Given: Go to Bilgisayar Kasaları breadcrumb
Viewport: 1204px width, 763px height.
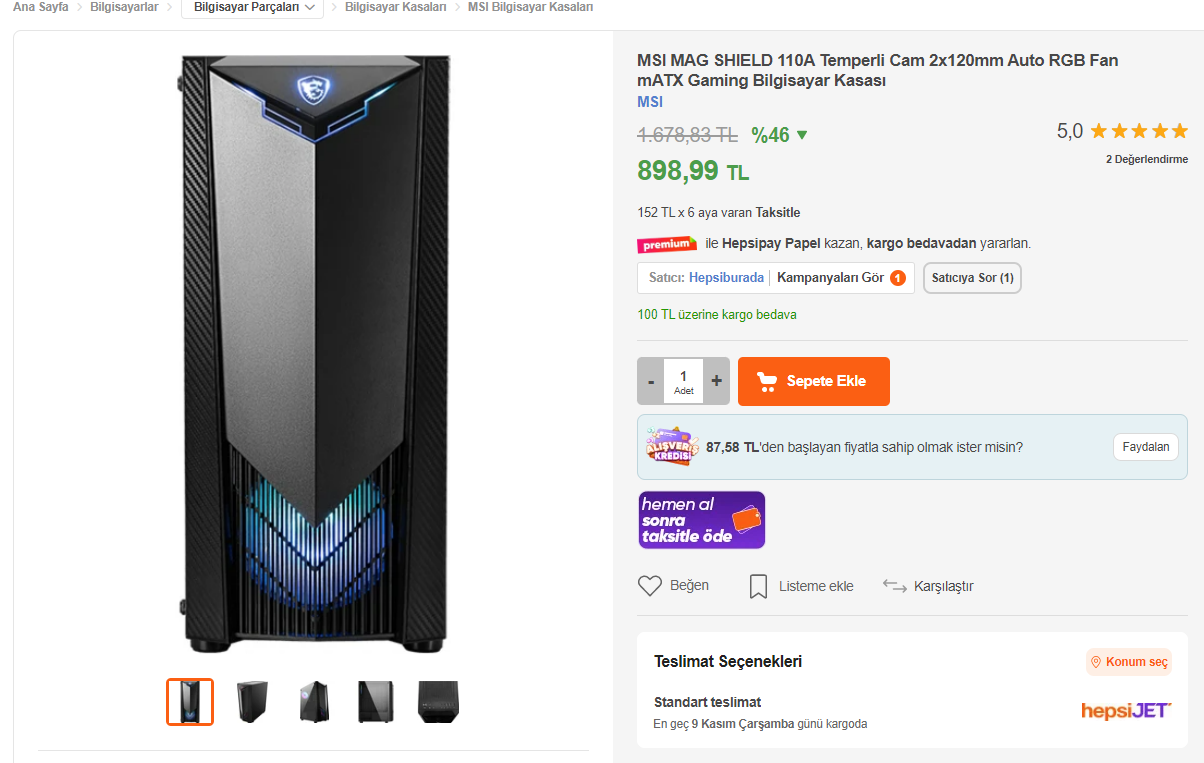Looking at the screenshot, I should [395, 7].
